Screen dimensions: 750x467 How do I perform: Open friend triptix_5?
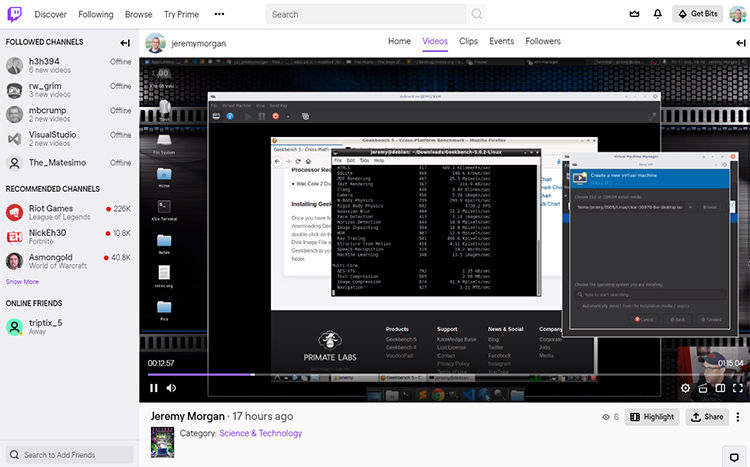[69, 326]
